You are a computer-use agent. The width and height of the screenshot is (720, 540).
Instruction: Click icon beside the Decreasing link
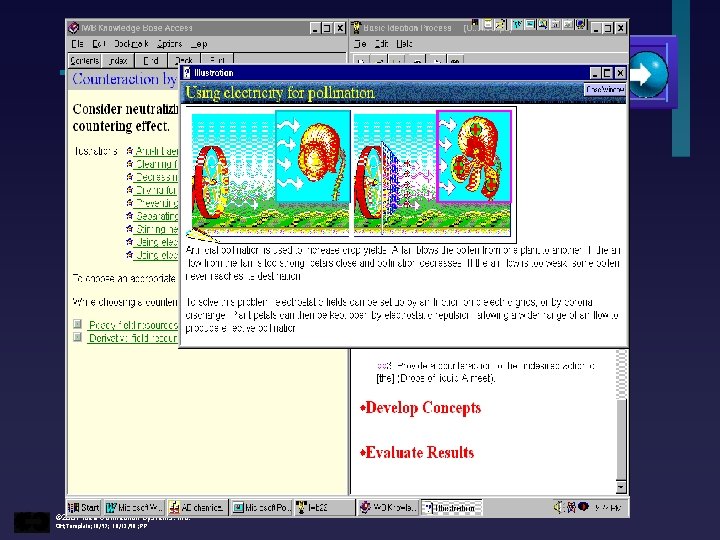tap(129, 177)
